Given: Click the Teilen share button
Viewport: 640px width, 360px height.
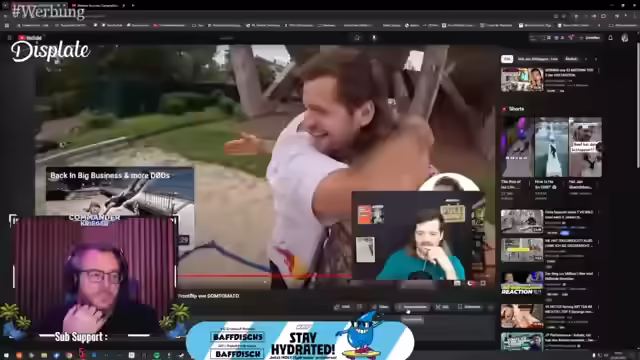Looking at the screenshot, I should click(x=380, y=307).
